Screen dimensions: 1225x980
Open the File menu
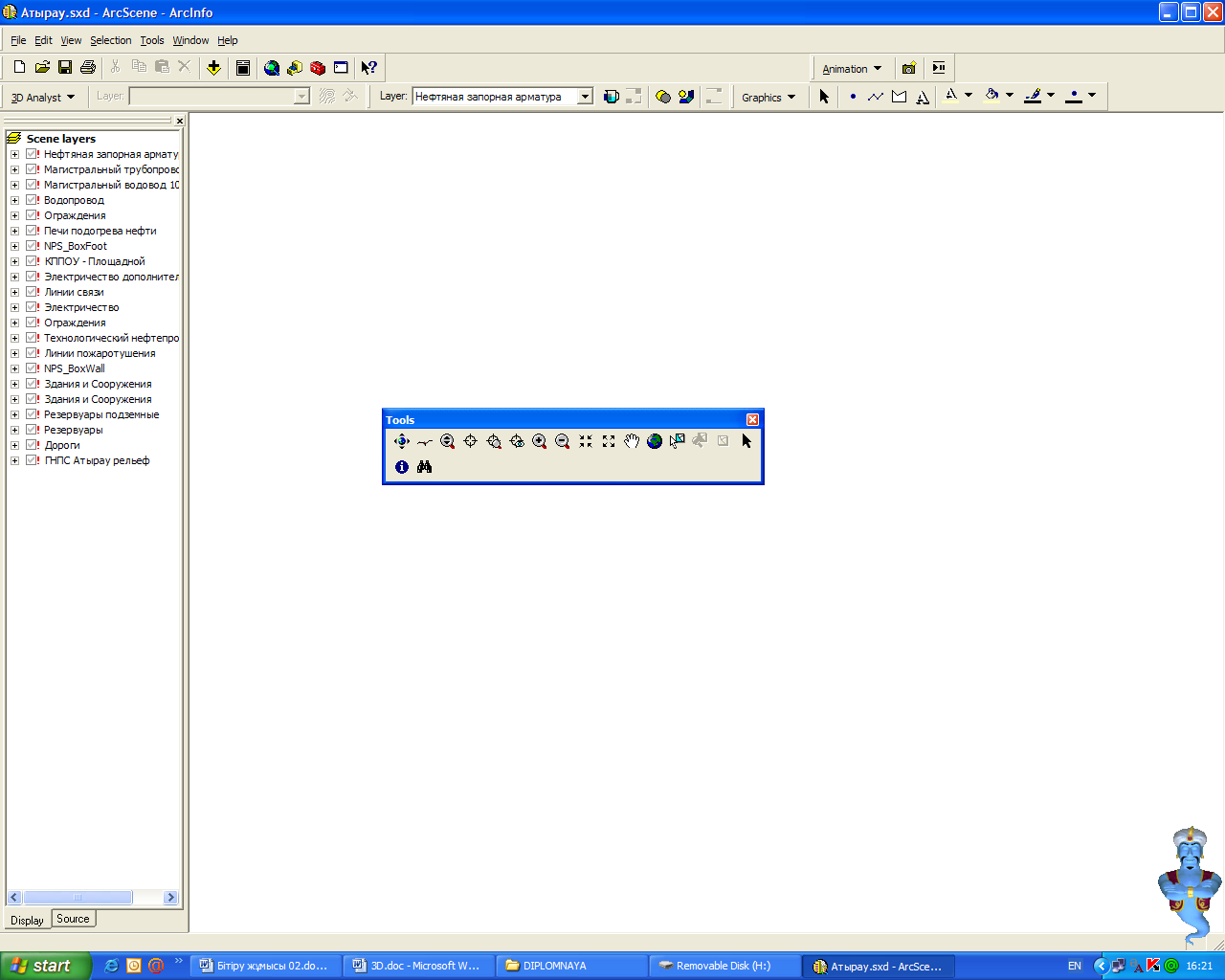(x=18, y=40)
